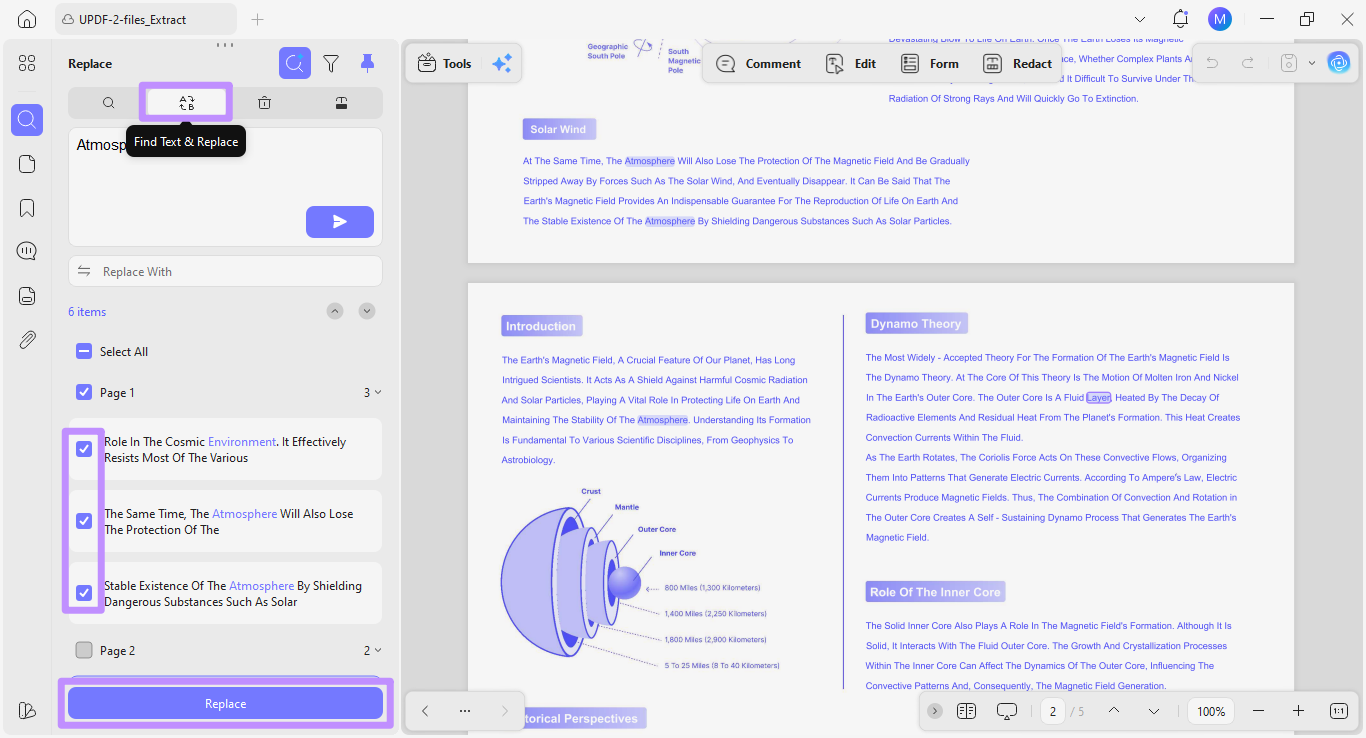
Task: Open the Attachments paperclip icon
Action: [x=27, y=339]
